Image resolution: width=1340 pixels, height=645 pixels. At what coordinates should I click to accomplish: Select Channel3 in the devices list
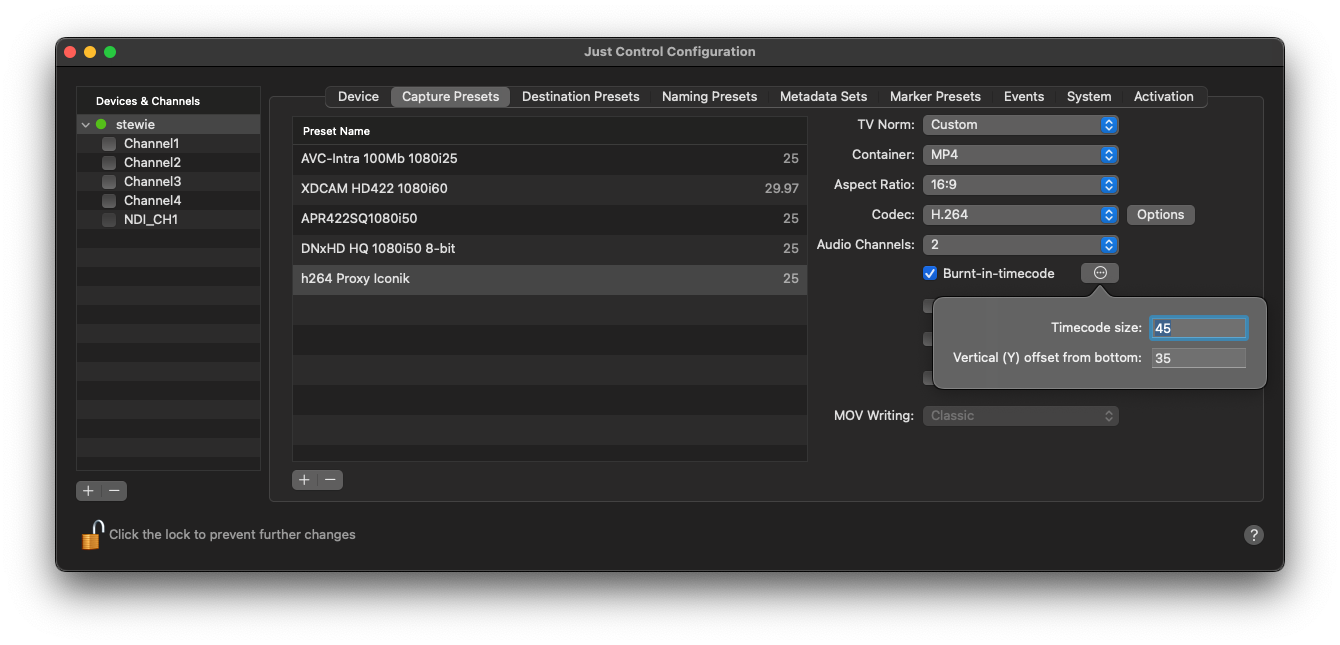pos(168,182)
